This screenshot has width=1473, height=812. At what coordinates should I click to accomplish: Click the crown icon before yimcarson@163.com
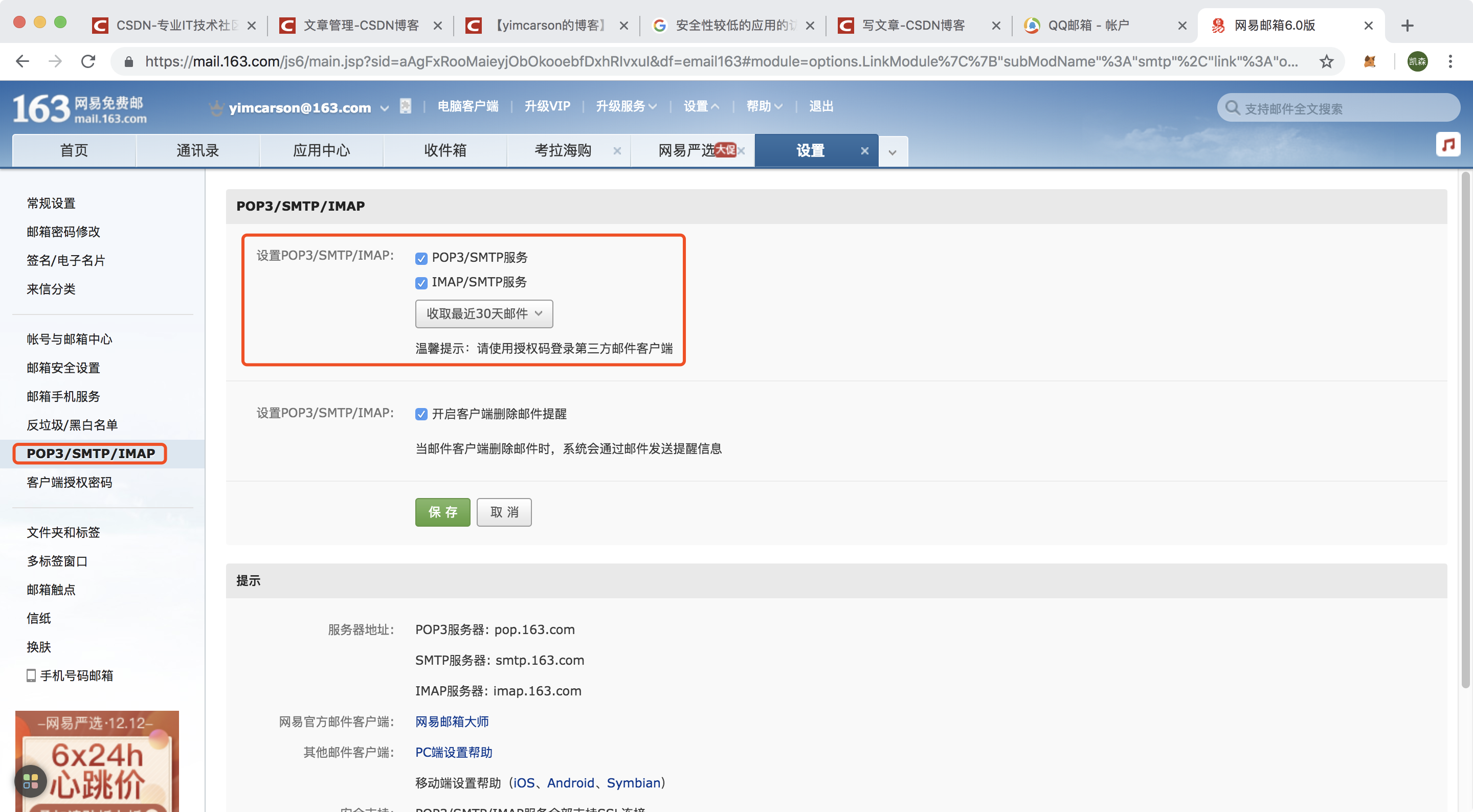(216, 107)
